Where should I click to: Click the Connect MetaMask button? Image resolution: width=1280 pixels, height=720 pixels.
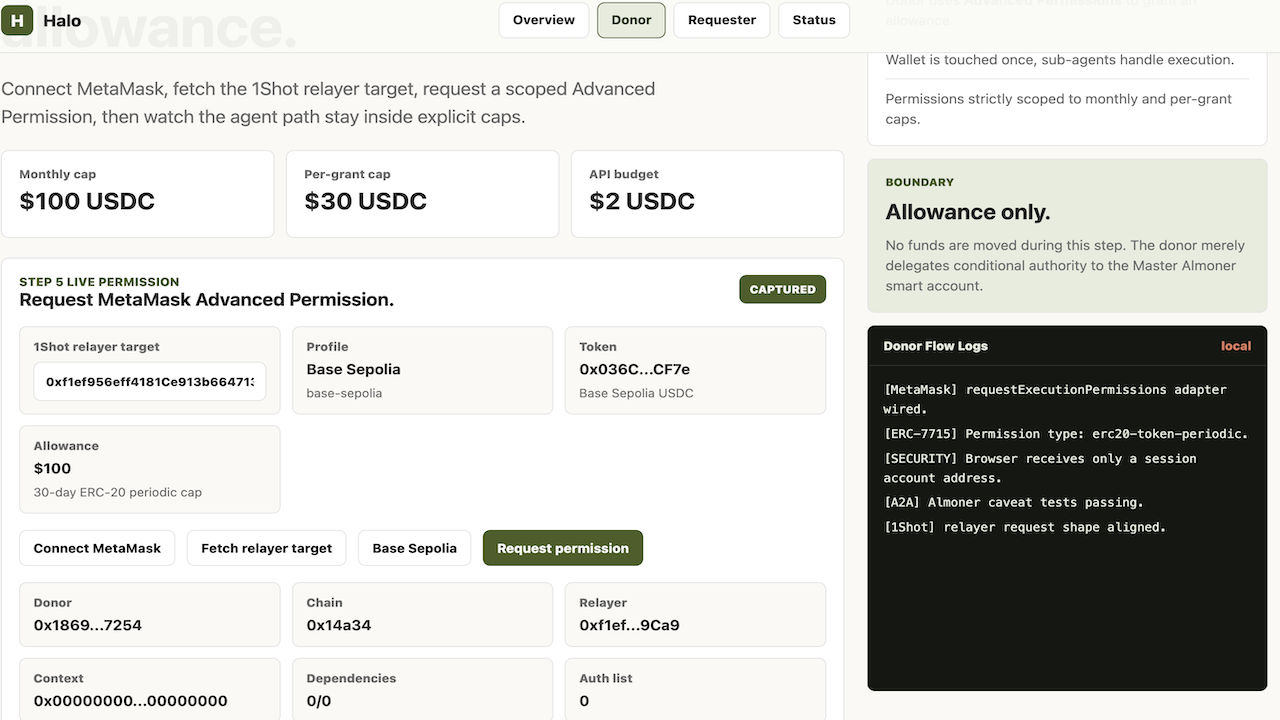[x=97, y=548]
